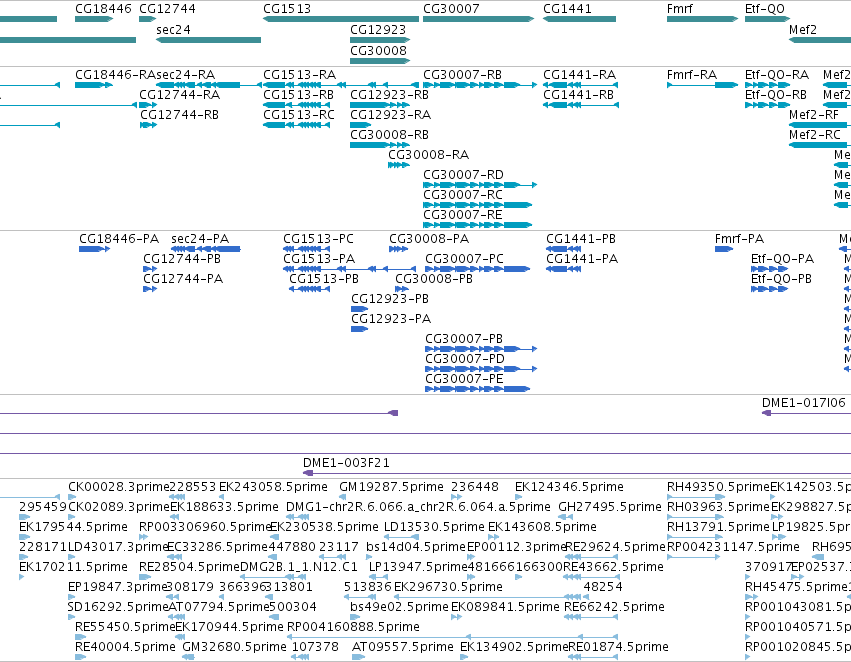This screenshot has width=851, height=662.
Task: Select the CG12744 gene label
Action: pos(167,9)
